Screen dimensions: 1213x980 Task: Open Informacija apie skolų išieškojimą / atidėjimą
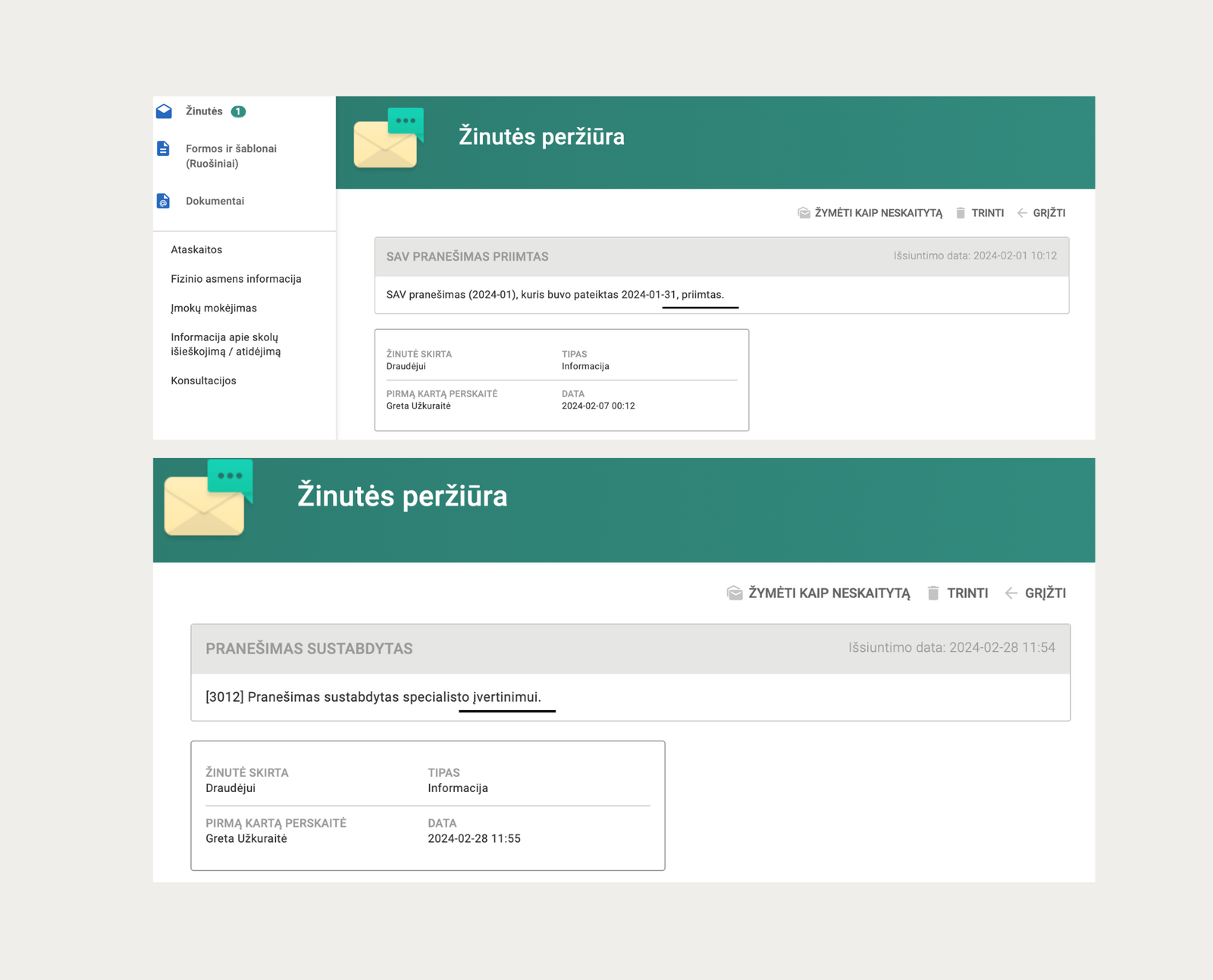pyautogui.click(x=225, y=344)
